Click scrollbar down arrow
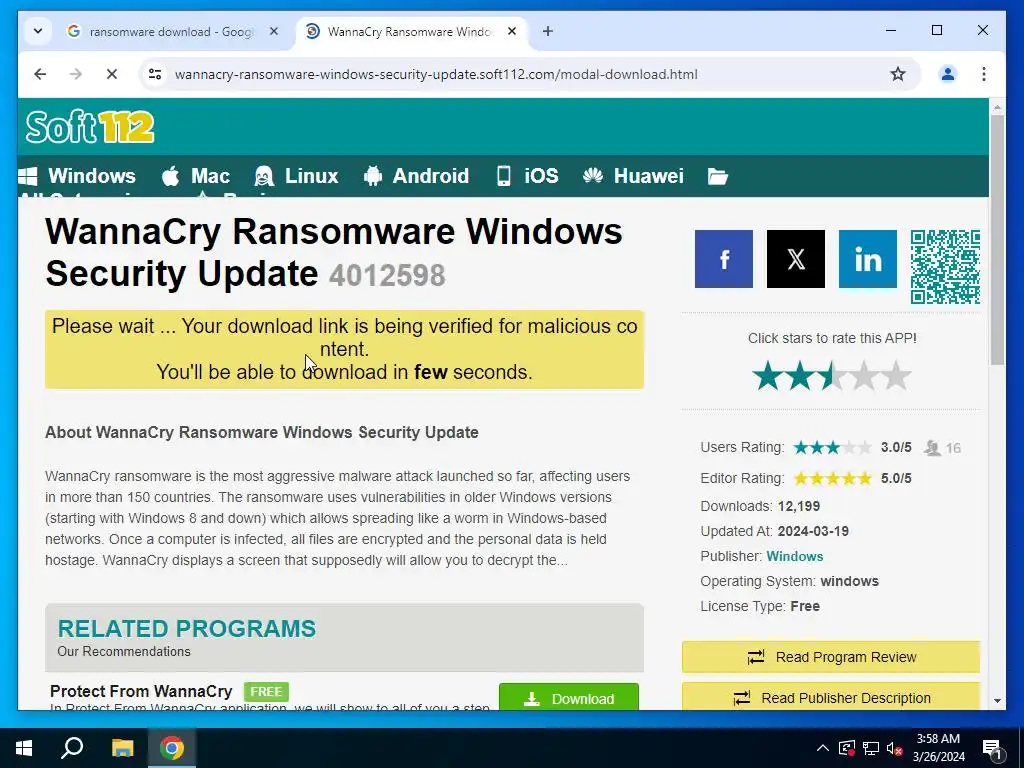Image resolution: width=1024 pixels, height=768 pixels. coord(997,701)
